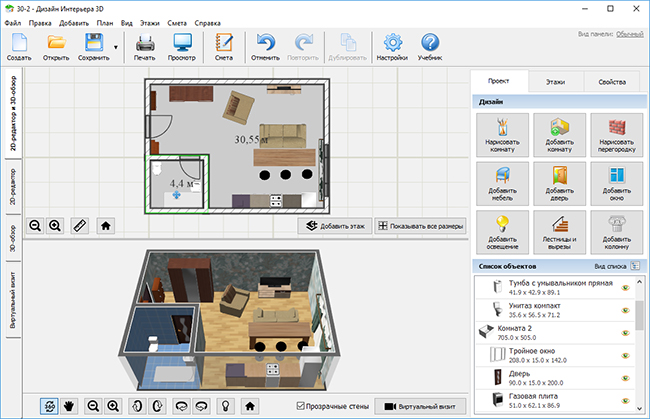Toggle visibility of Унитаз компакт

coord(626,310)
